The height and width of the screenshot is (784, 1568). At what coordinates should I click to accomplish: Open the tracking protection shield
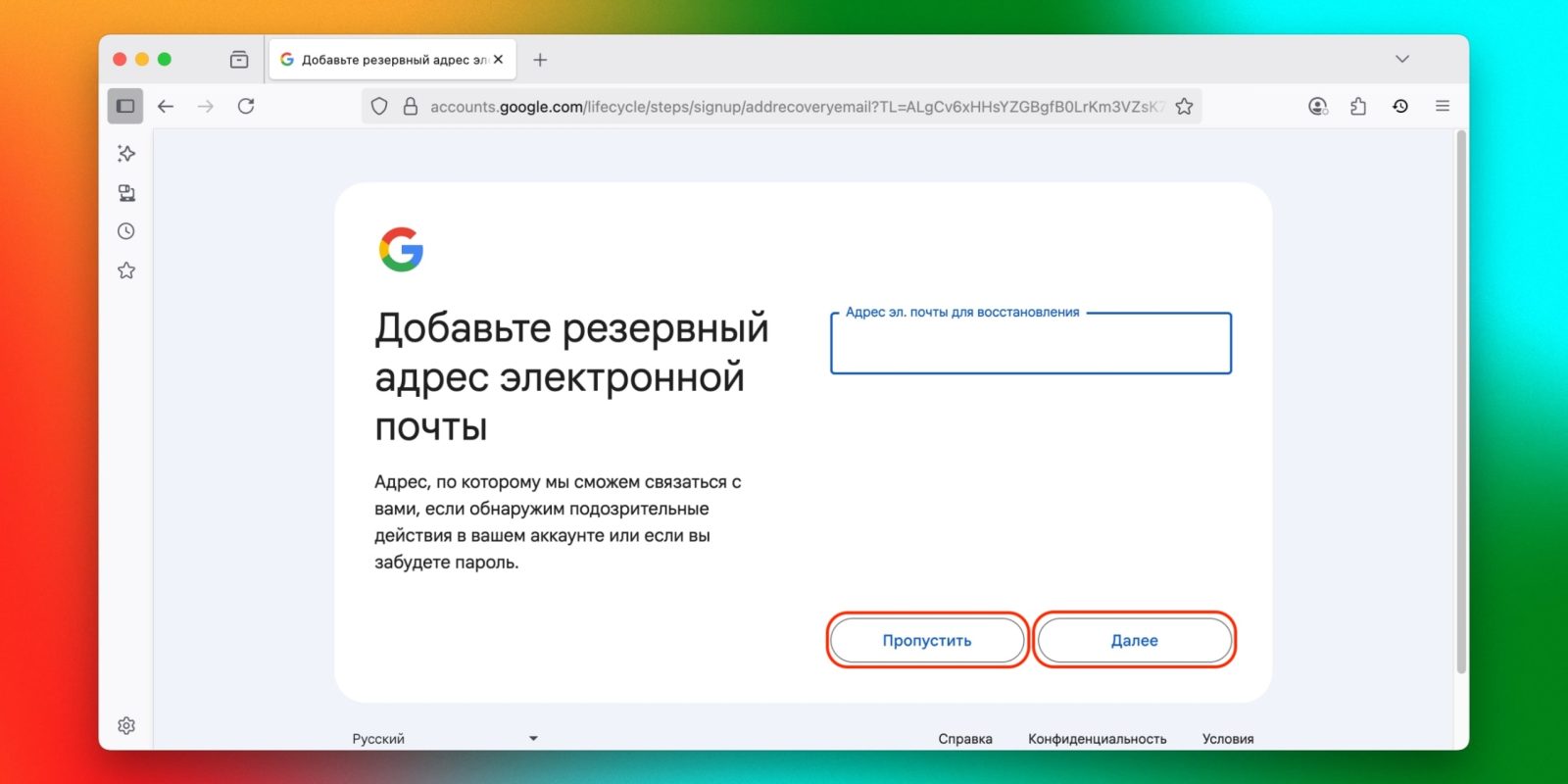click(x=380, y=106)
